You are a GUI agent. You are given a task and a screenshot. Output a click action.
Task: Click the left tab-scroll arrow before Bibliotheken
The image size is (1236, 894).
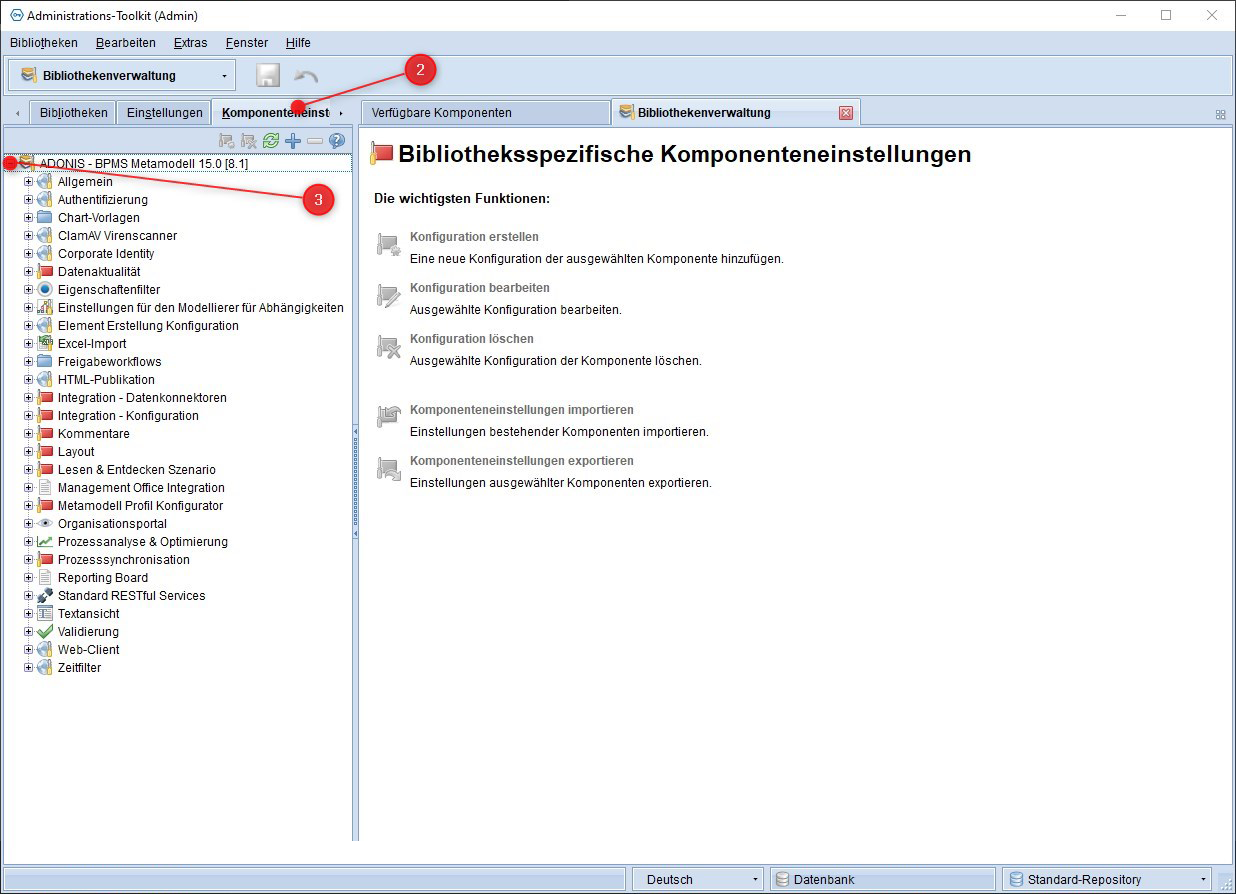pos(17,114)
